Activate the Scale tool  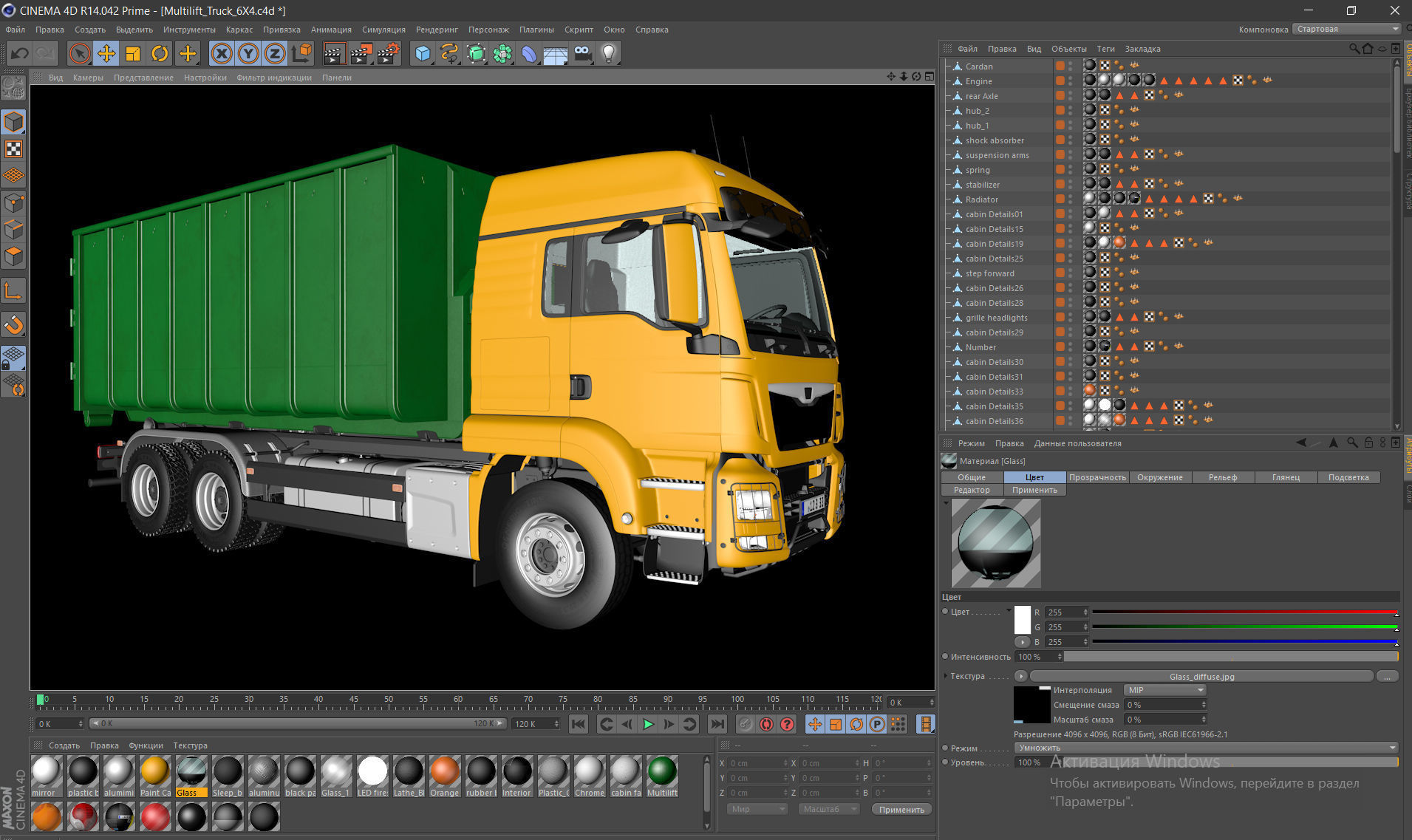(133, 54)
